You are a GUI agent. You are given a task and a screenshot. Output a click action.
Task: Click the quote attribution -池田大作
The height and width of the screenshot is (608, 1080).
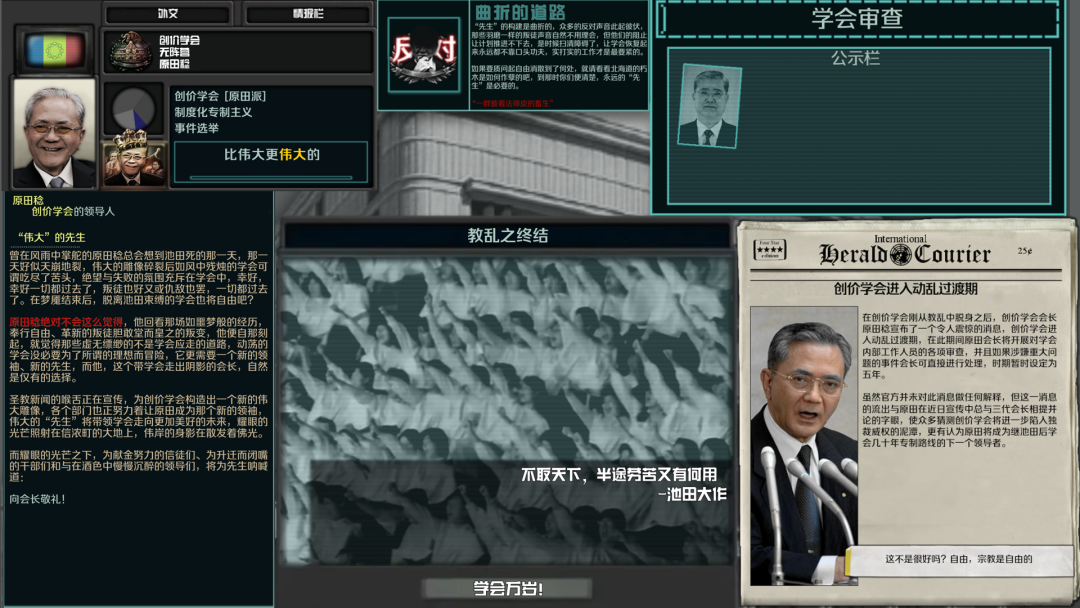point(692,494)
